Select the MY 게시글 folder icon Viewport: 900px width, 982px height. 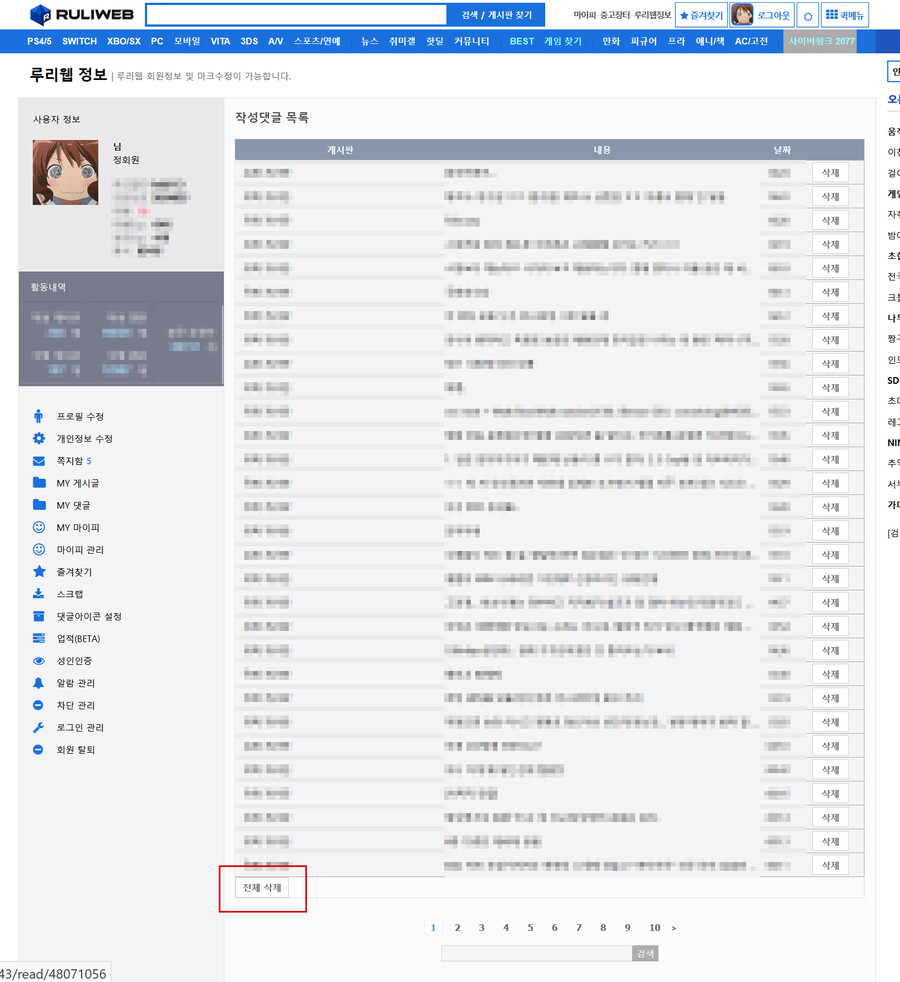point(40,483)
